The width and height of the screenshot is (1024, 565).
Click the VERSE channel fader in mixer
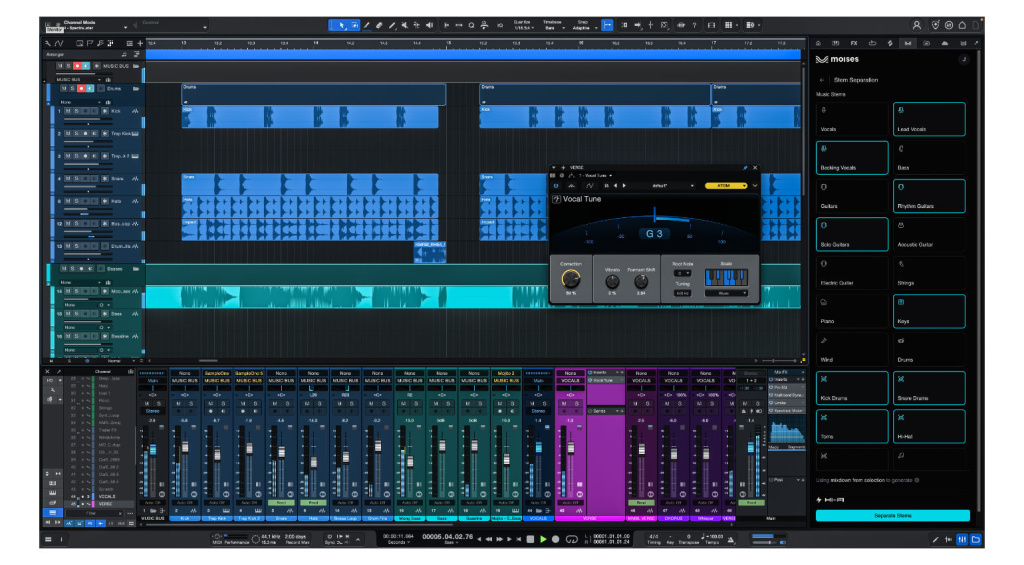coord(571,448)
